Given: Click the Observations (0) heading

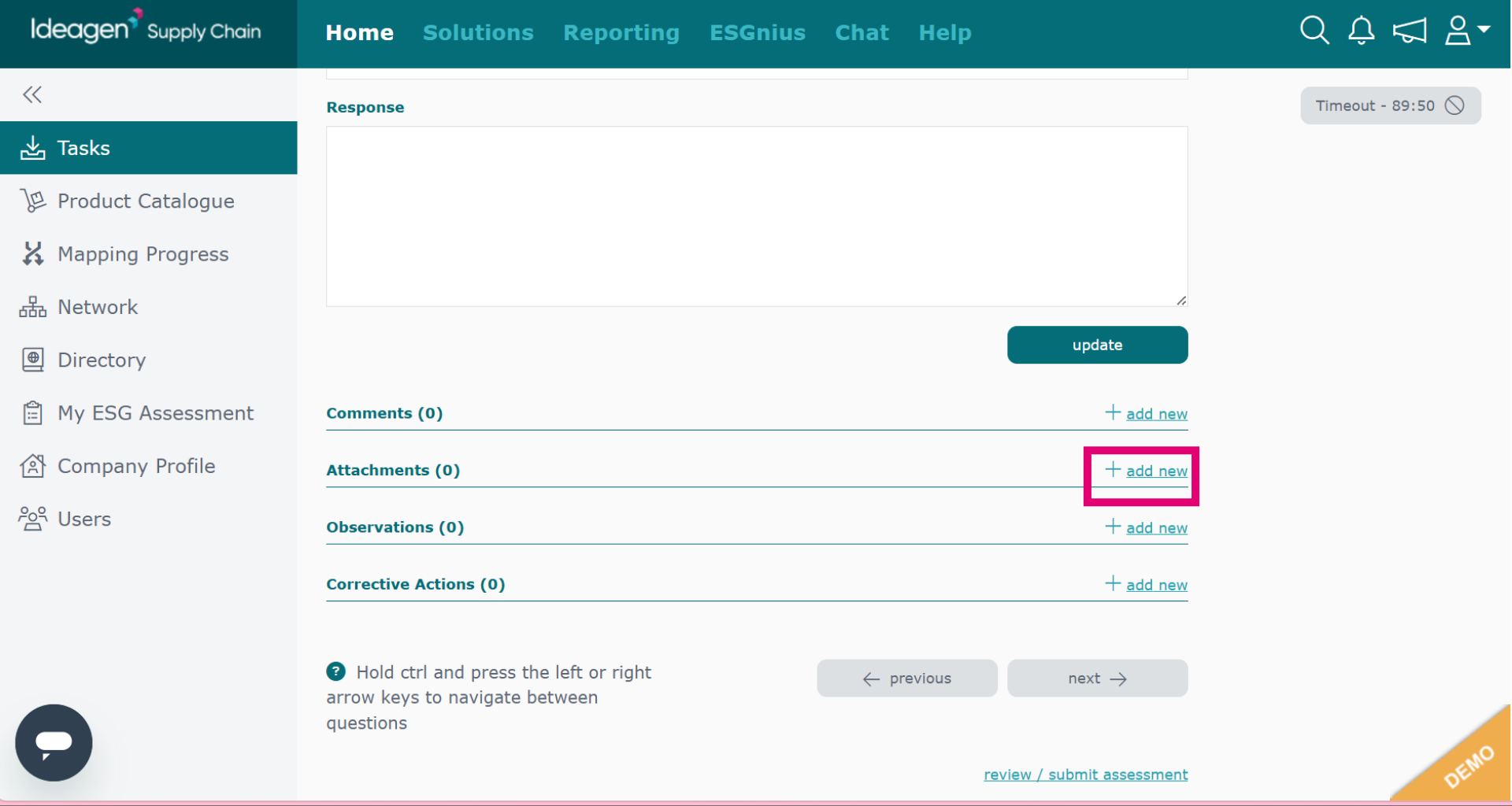Looking at the screenshot, I should pos(395,527).
